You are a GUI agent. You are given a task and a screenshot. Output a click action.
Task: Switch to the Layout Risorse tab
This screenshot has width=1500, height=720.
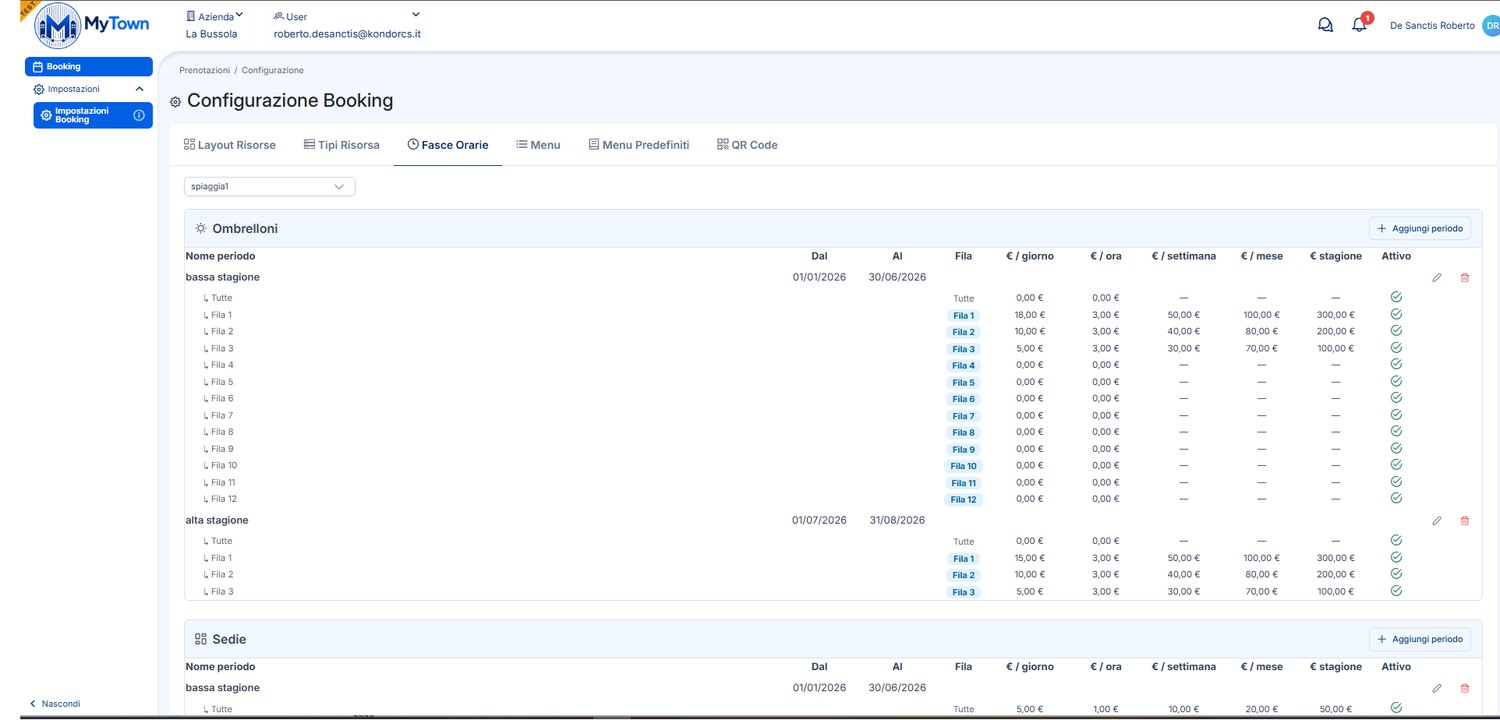[x=230, y=145]
